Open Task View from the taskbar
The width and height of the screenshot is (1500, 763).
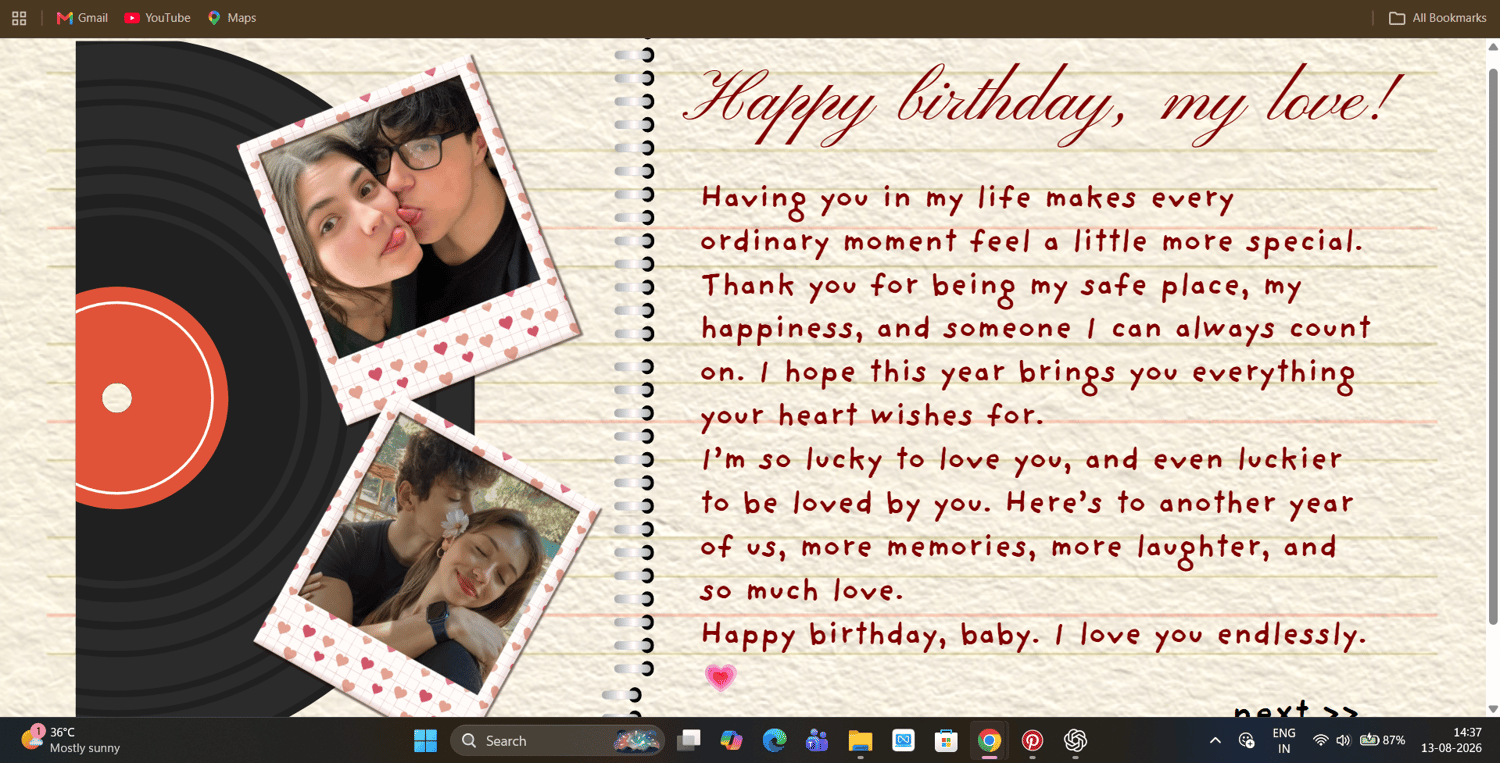(688, 740)
